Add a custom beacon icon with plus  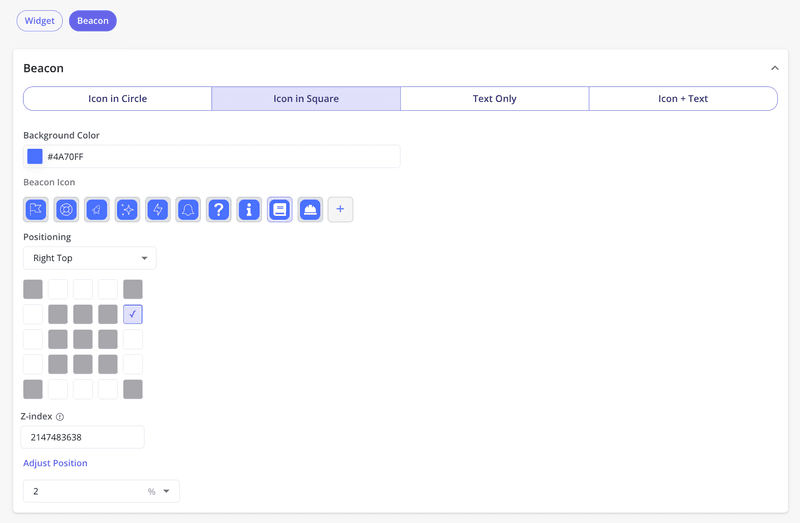[340, 209]
